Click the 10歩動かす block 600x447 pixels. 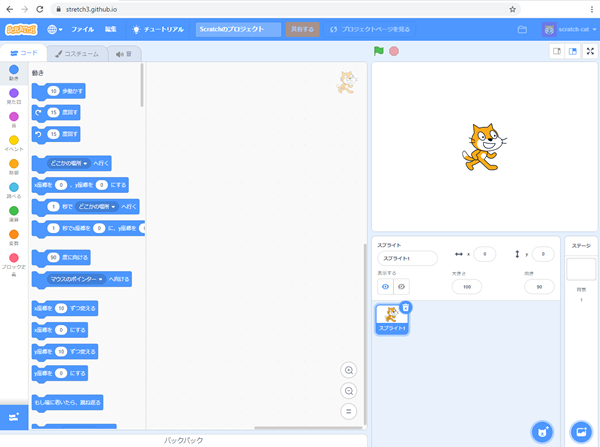pyautogui.click(x=59, y=91)
